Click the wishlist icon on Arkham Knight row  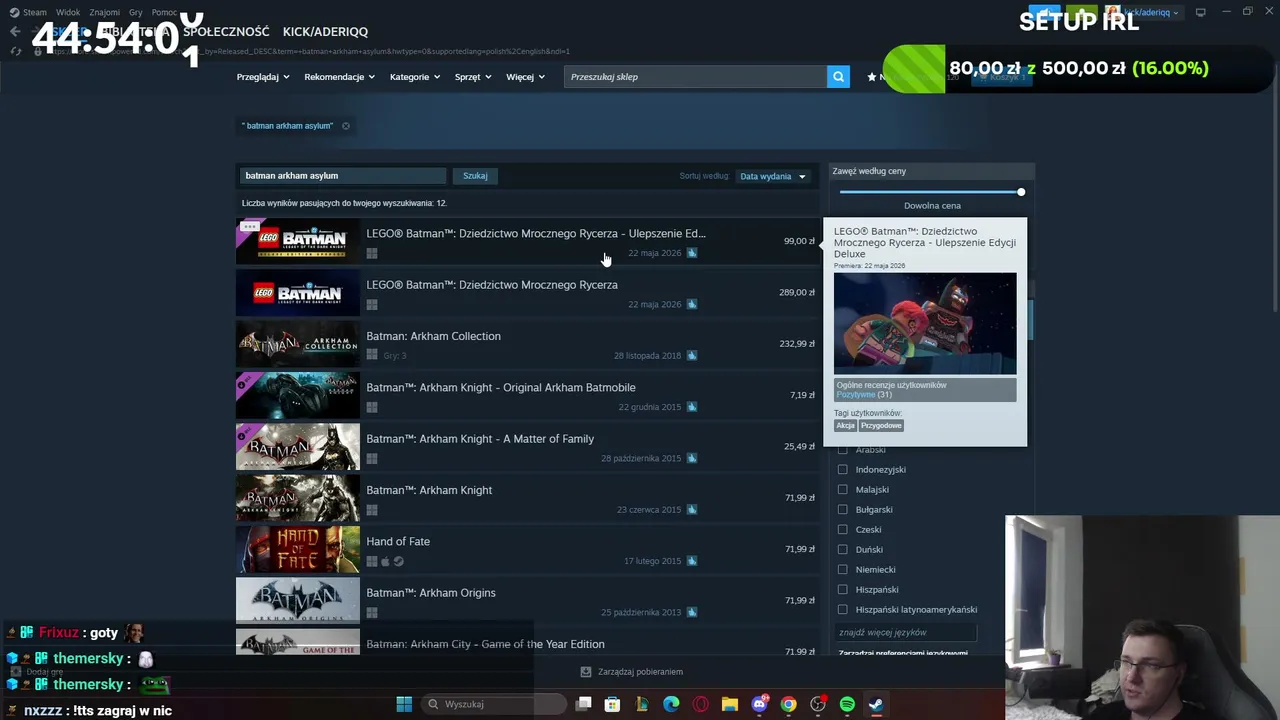pos(692,510)
